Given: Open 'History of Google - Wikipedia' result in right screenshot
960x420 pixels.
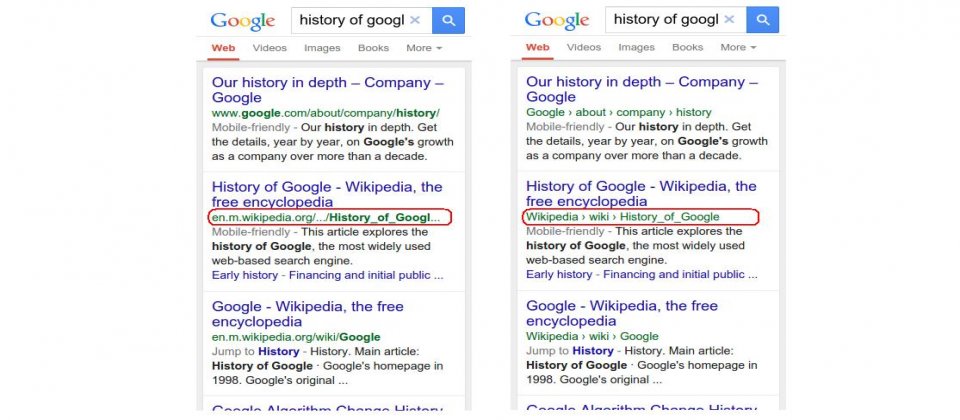Looking at the screenshot, I should tap(641, 193).
